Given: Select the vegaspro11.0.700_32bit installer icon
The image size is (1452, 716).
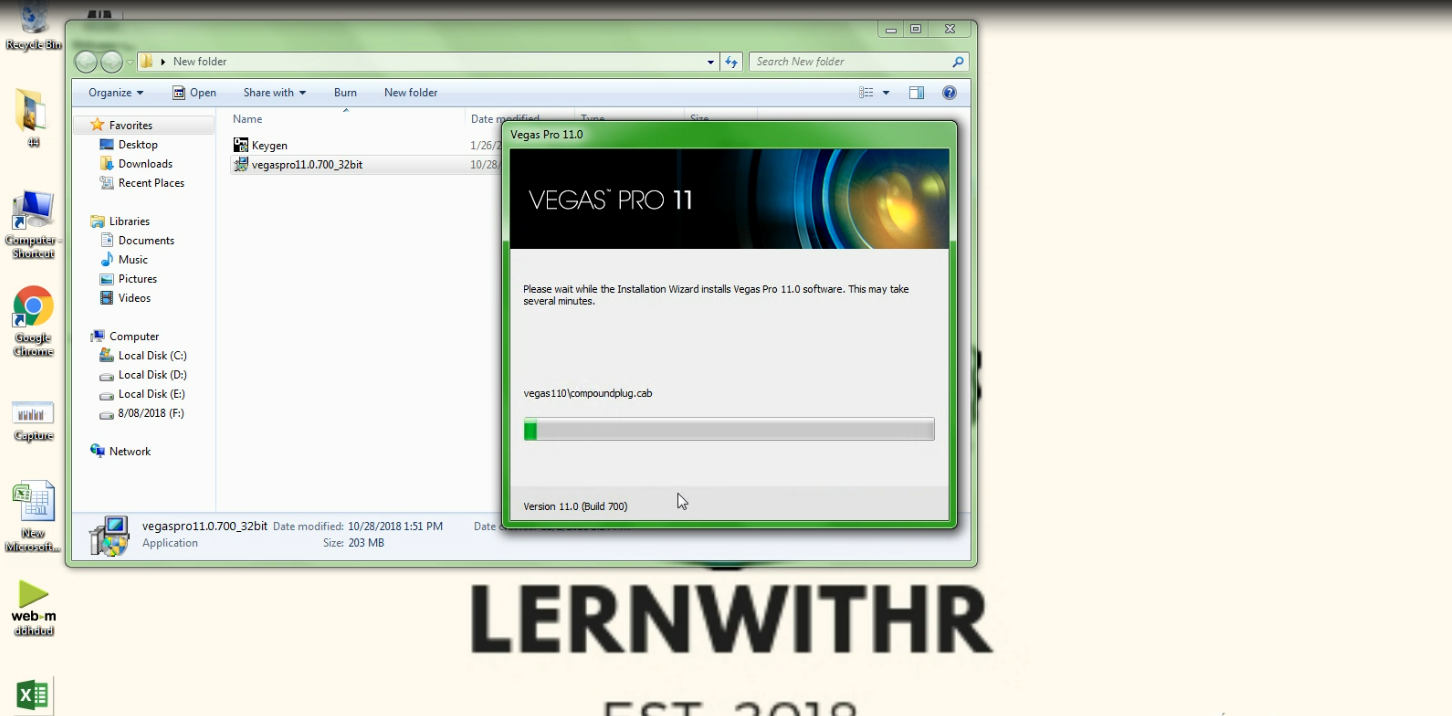Looking at the screenshot, I should (x=241, y=165).
